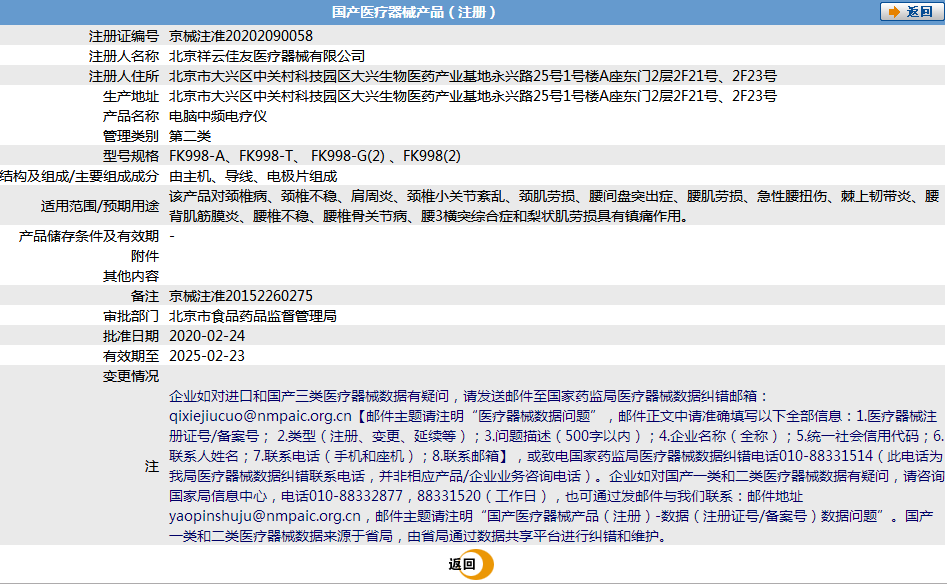Select remark value 京械注准20152260275
This screenshot has height=585, width=947.
(241, 296)
